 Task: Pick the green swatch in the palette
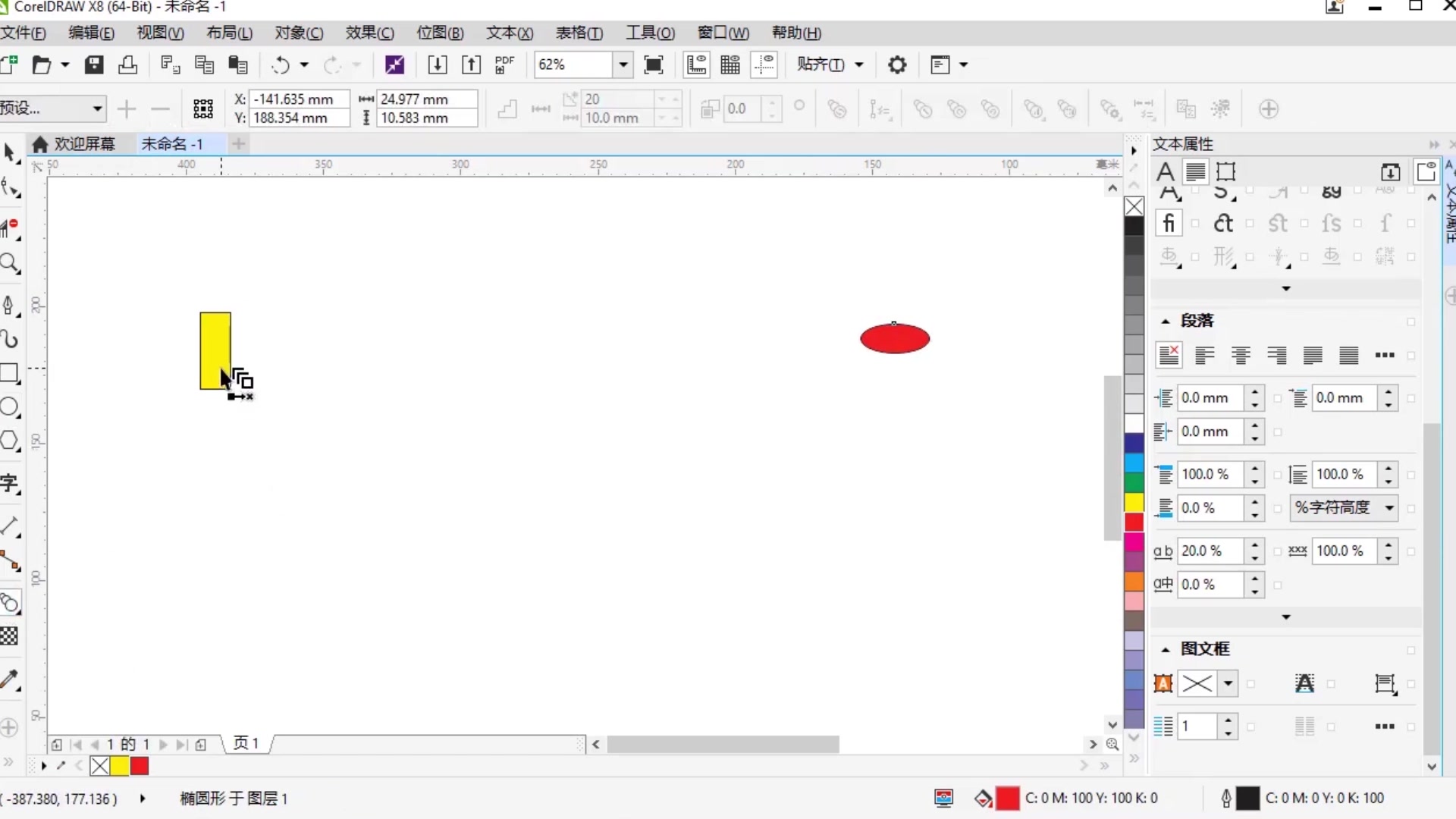pyautogui.click(x=1134, y=482)
